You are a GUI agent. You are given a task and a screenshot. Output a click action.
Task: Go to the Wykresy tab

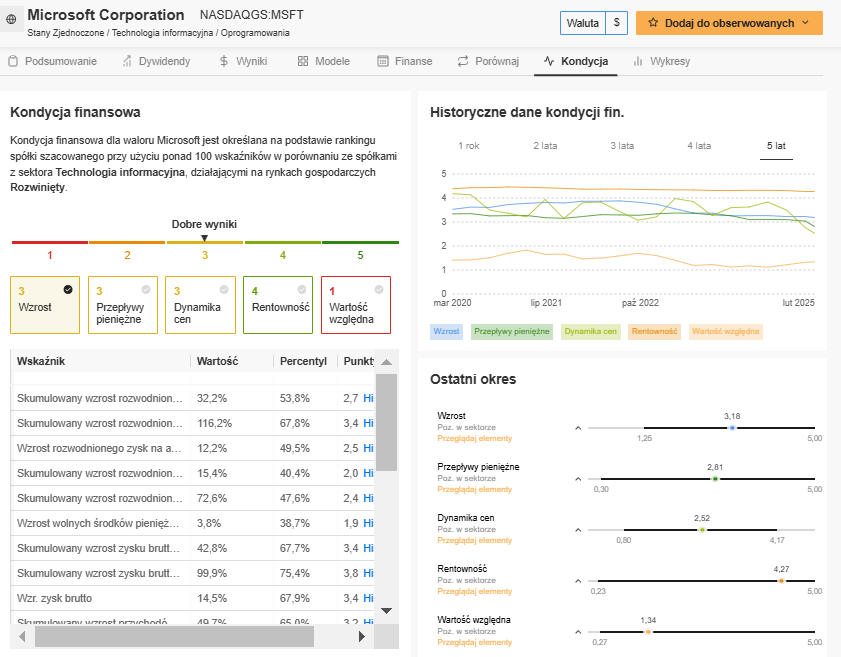662,61
